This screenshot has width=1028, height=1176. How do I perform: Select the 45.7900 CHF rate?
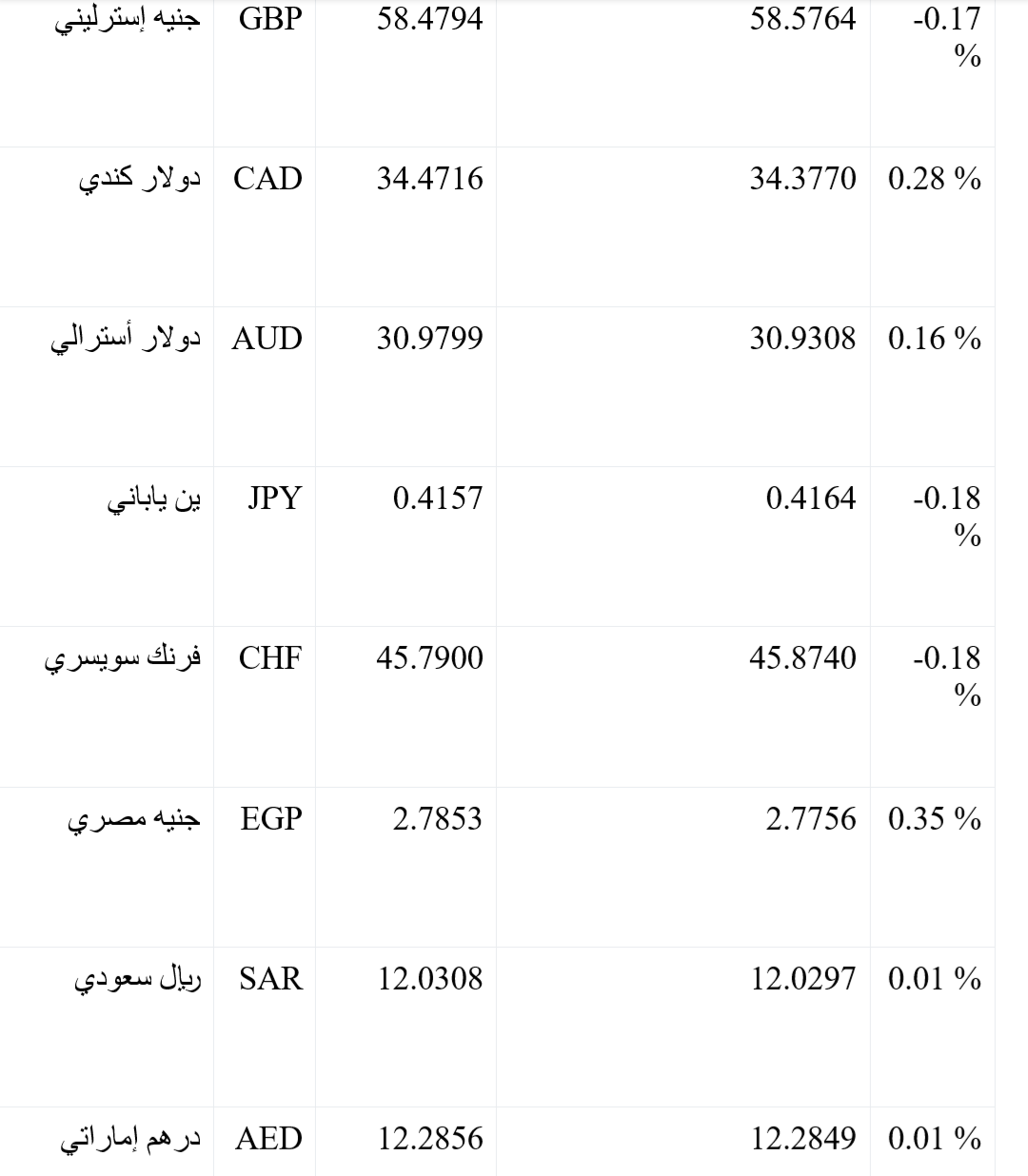click(x=429, y=658)
